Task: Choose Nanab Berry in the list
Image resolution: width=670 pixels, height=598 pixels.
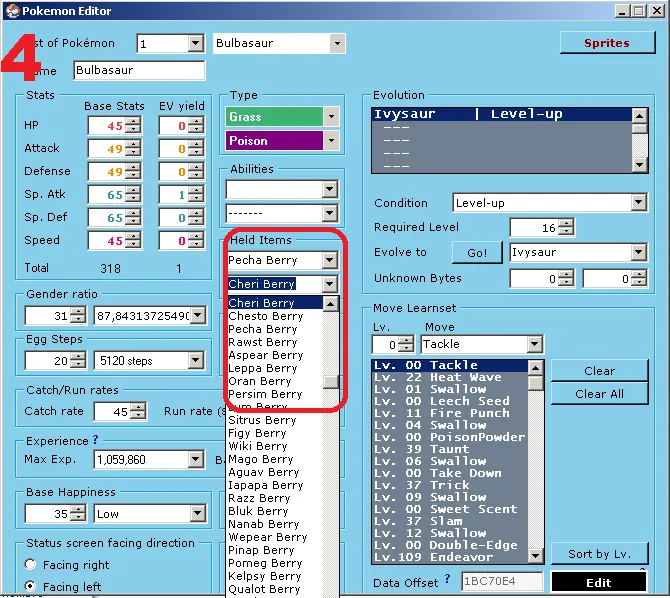Action: click(275, 524)
